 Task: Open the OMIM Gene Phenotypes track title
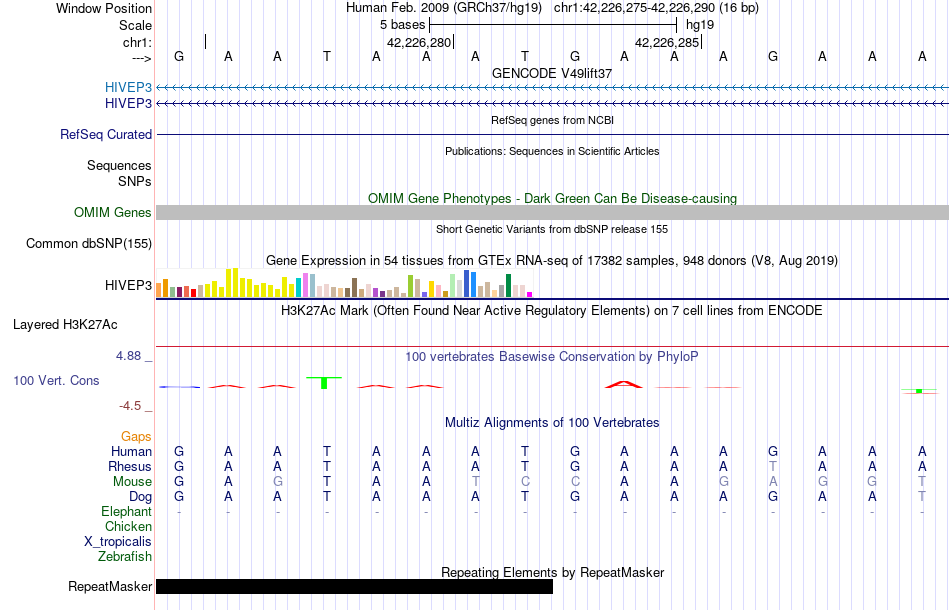coord(552,198)
